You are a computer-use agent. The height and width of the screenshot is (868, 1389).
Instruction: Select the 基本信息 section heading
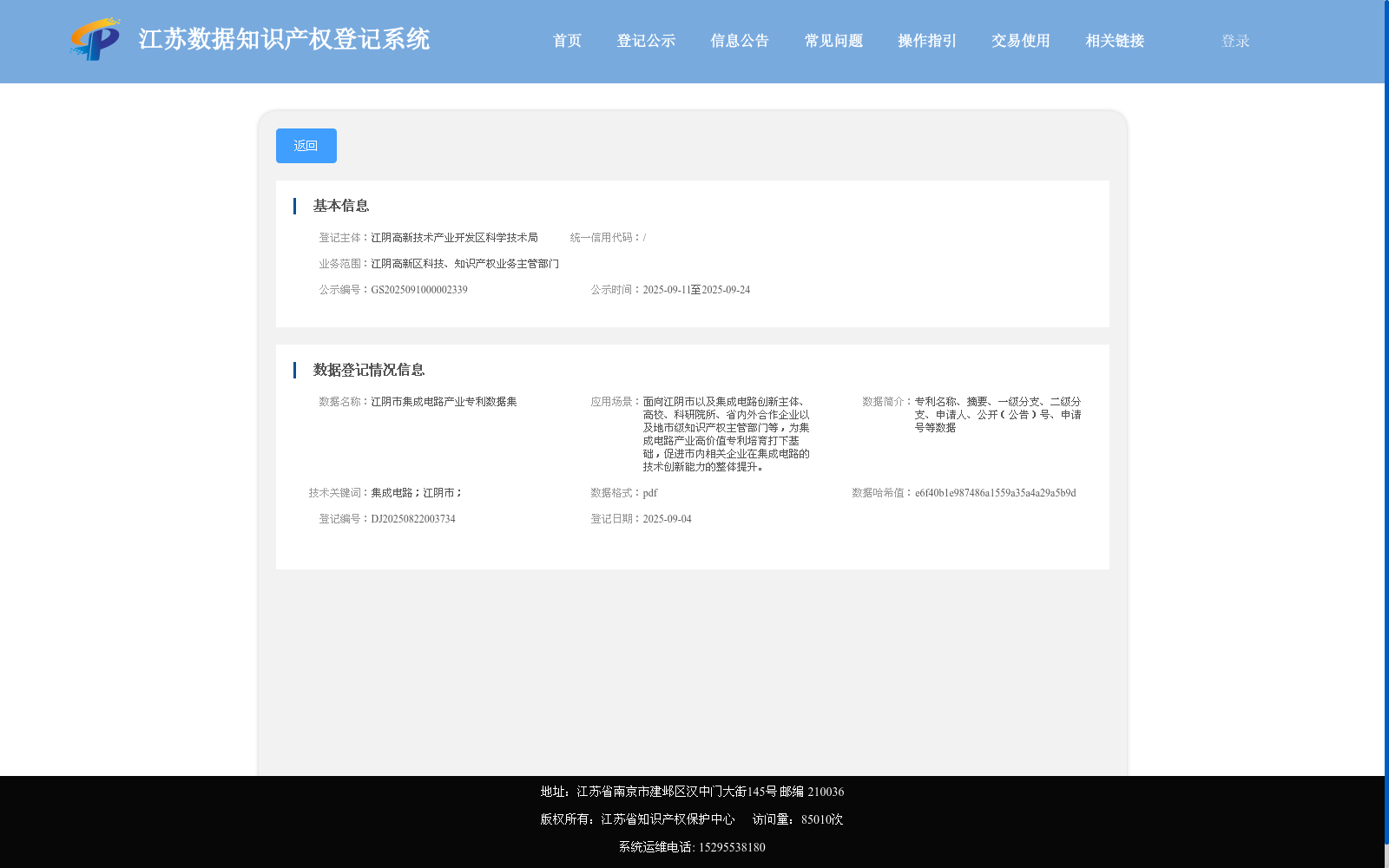(341, 206)
